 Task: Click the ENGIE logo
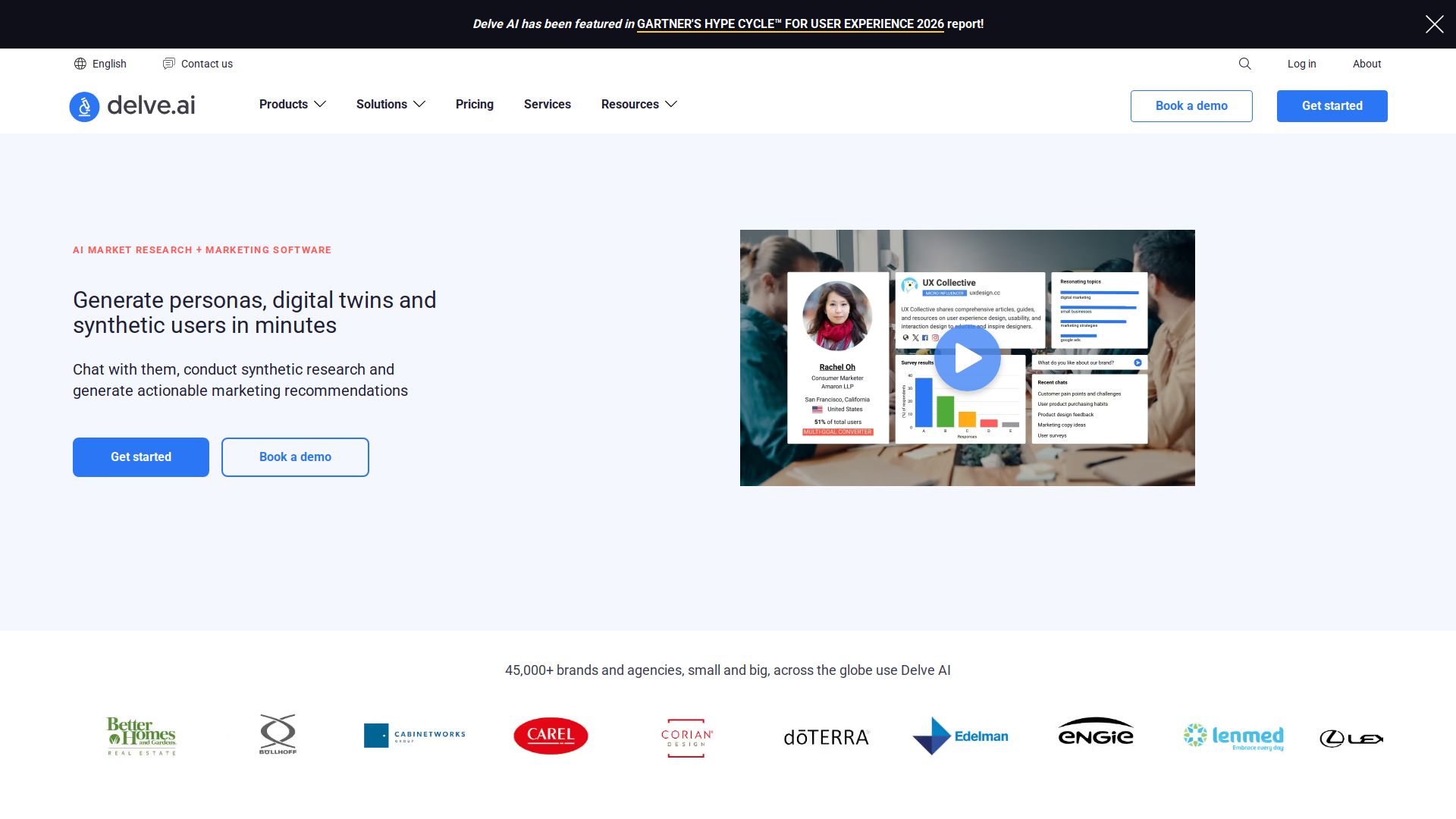click(1096, 733)
